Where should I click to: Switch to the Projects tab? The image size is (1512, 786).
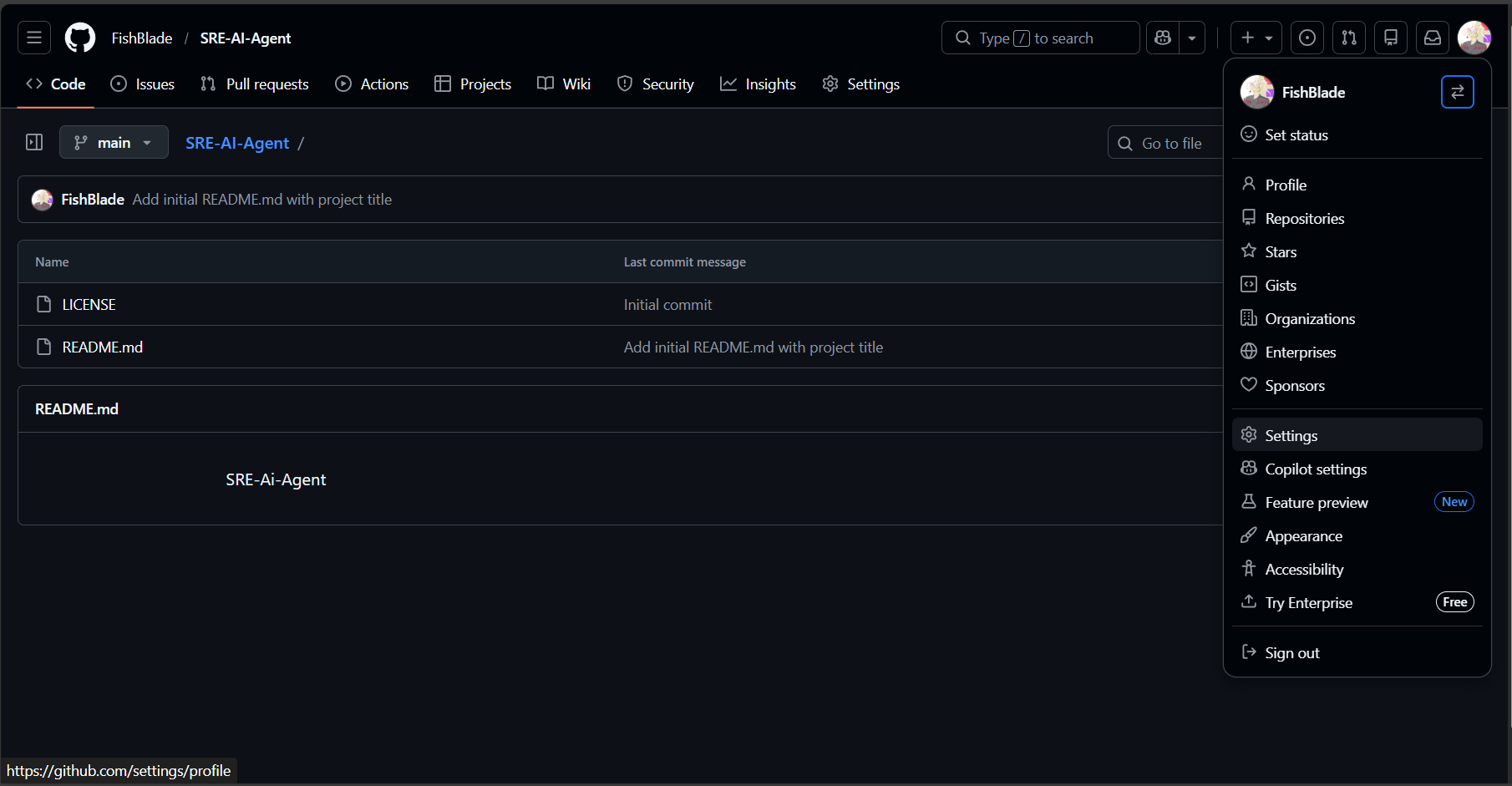click(x=473, y=84)
